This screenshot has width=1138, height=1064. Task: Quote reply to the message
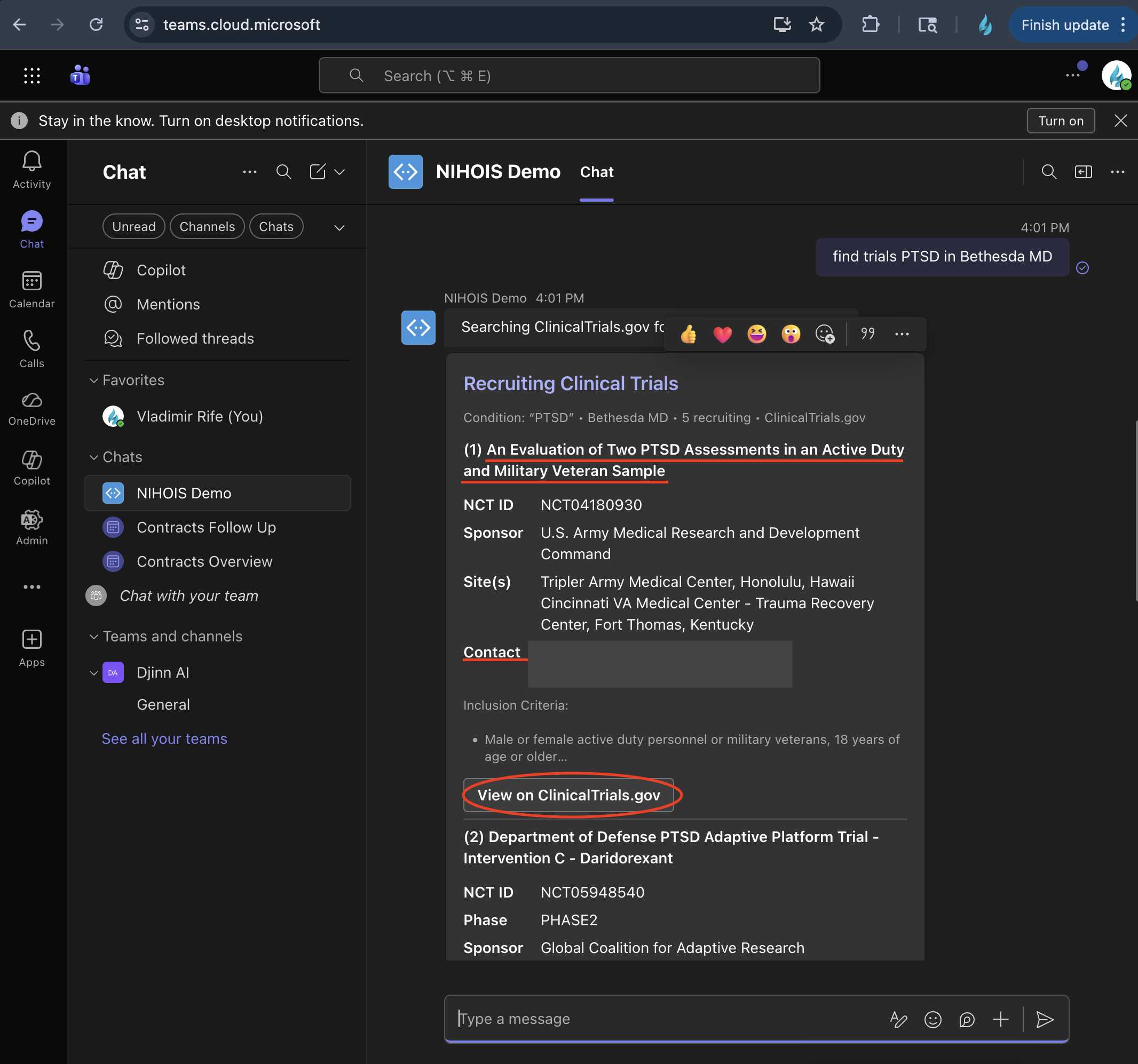click(868, 334)
